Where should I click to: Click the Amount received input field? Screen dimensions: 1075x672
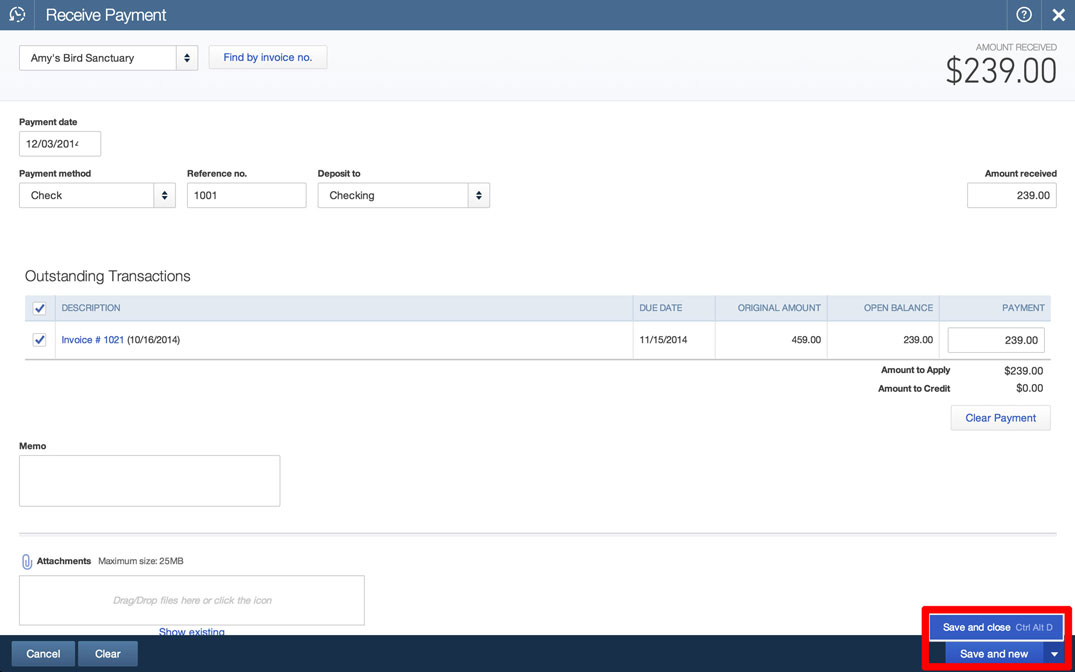coord(1012,195)
